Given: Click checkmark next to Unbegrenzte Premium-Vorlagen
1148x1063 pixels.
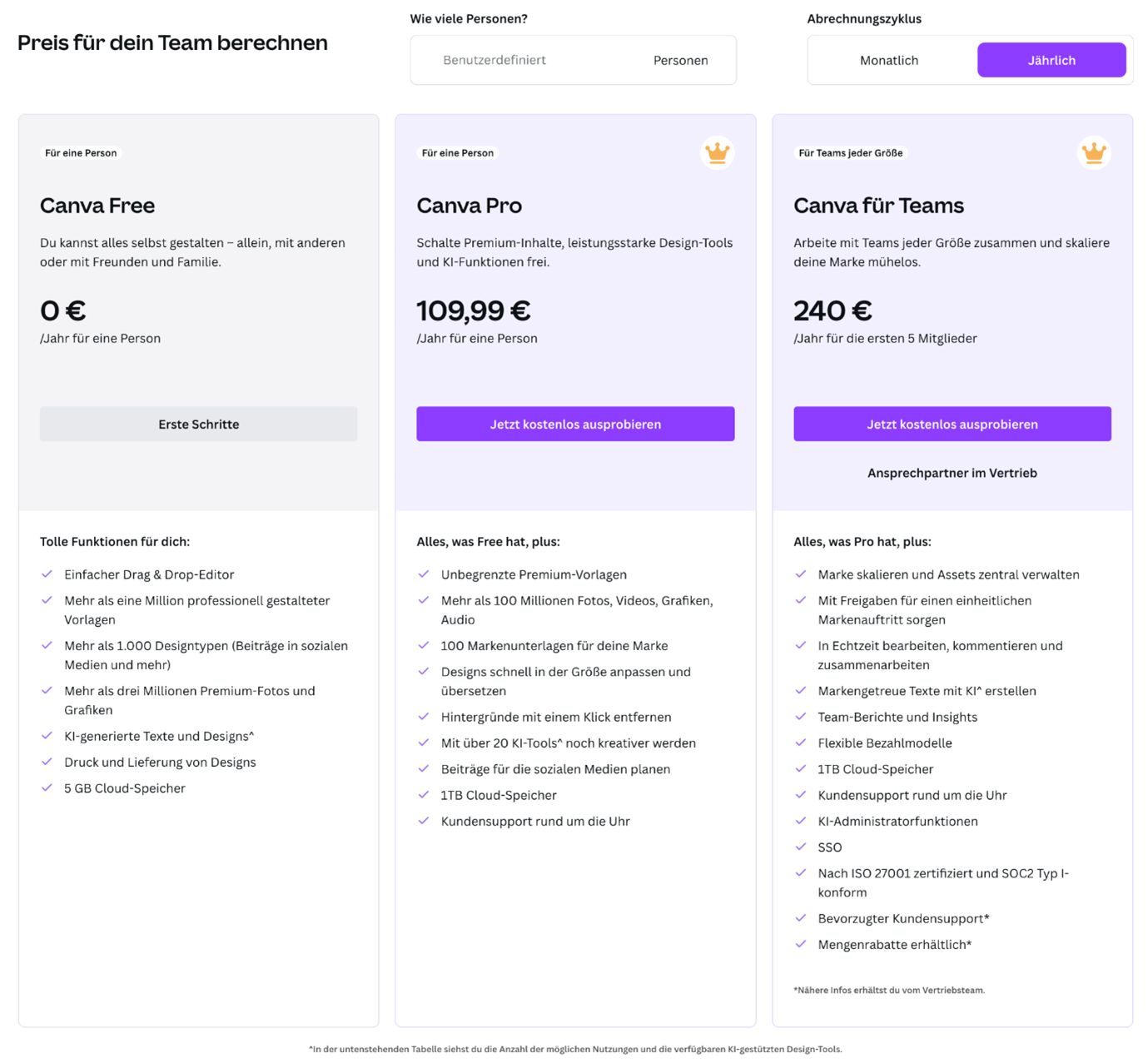Looking at the screenshot, I should click(x=424, y=574).
